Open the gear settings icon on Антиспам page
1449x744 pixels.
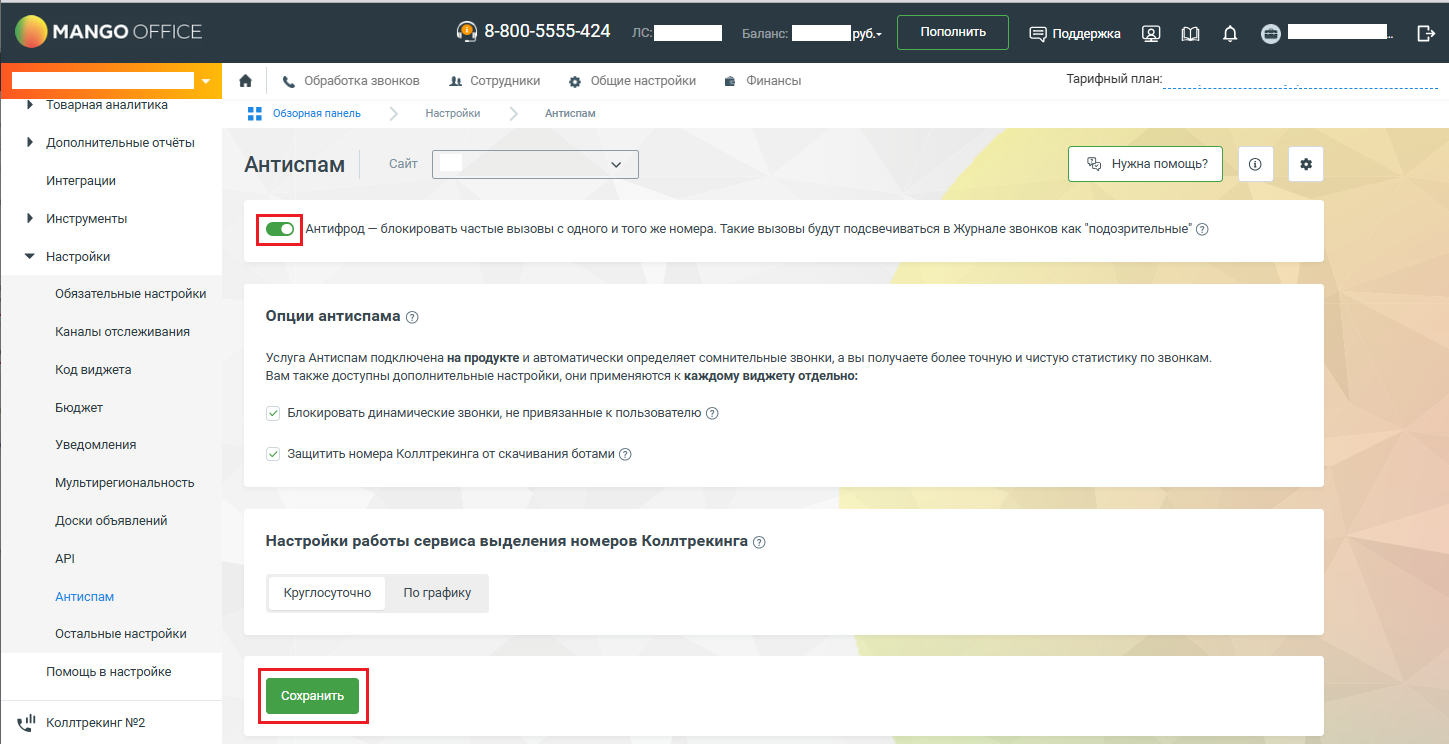[x=1306, y=164]
